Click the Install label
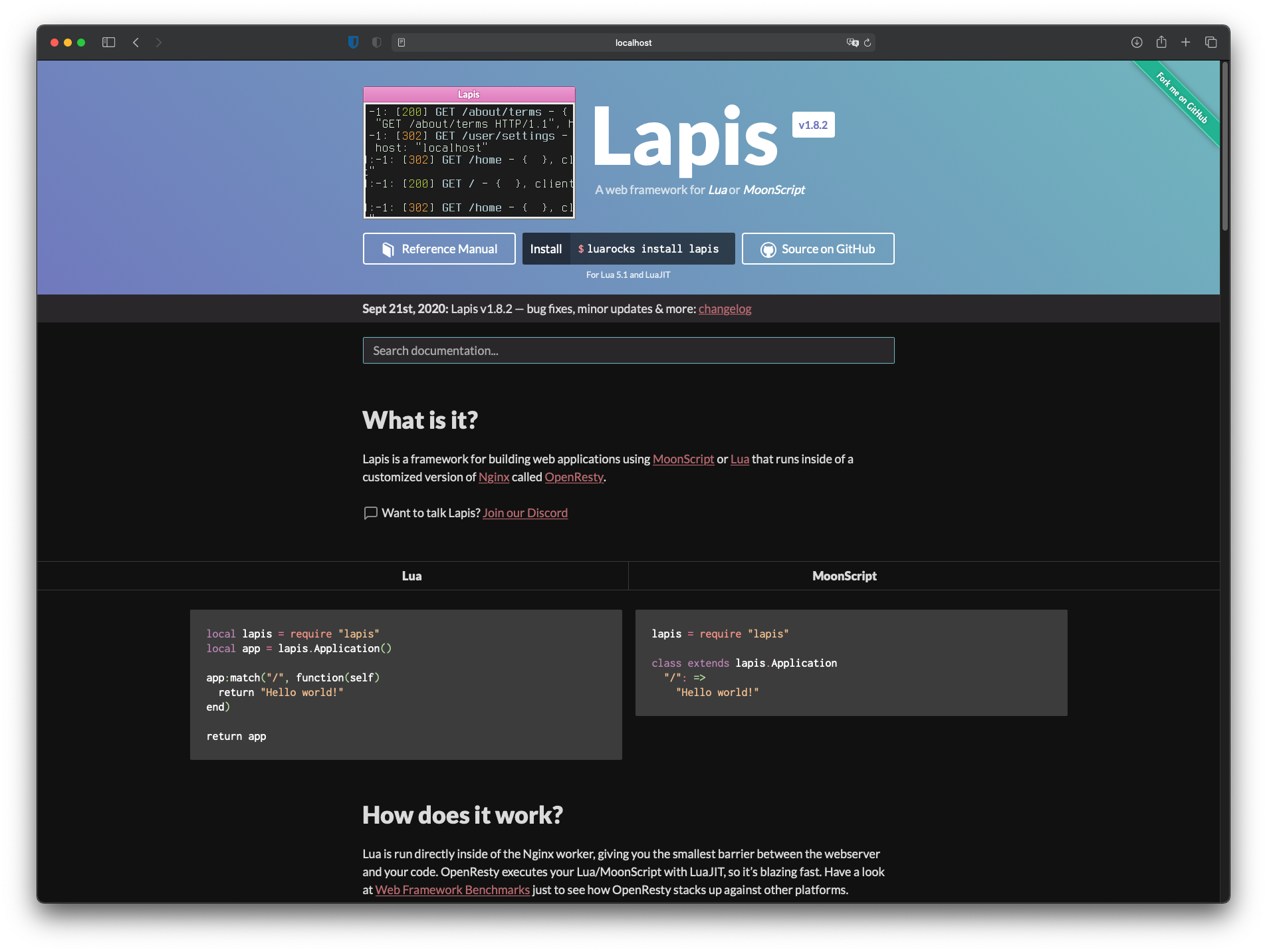 pos(546,249)
